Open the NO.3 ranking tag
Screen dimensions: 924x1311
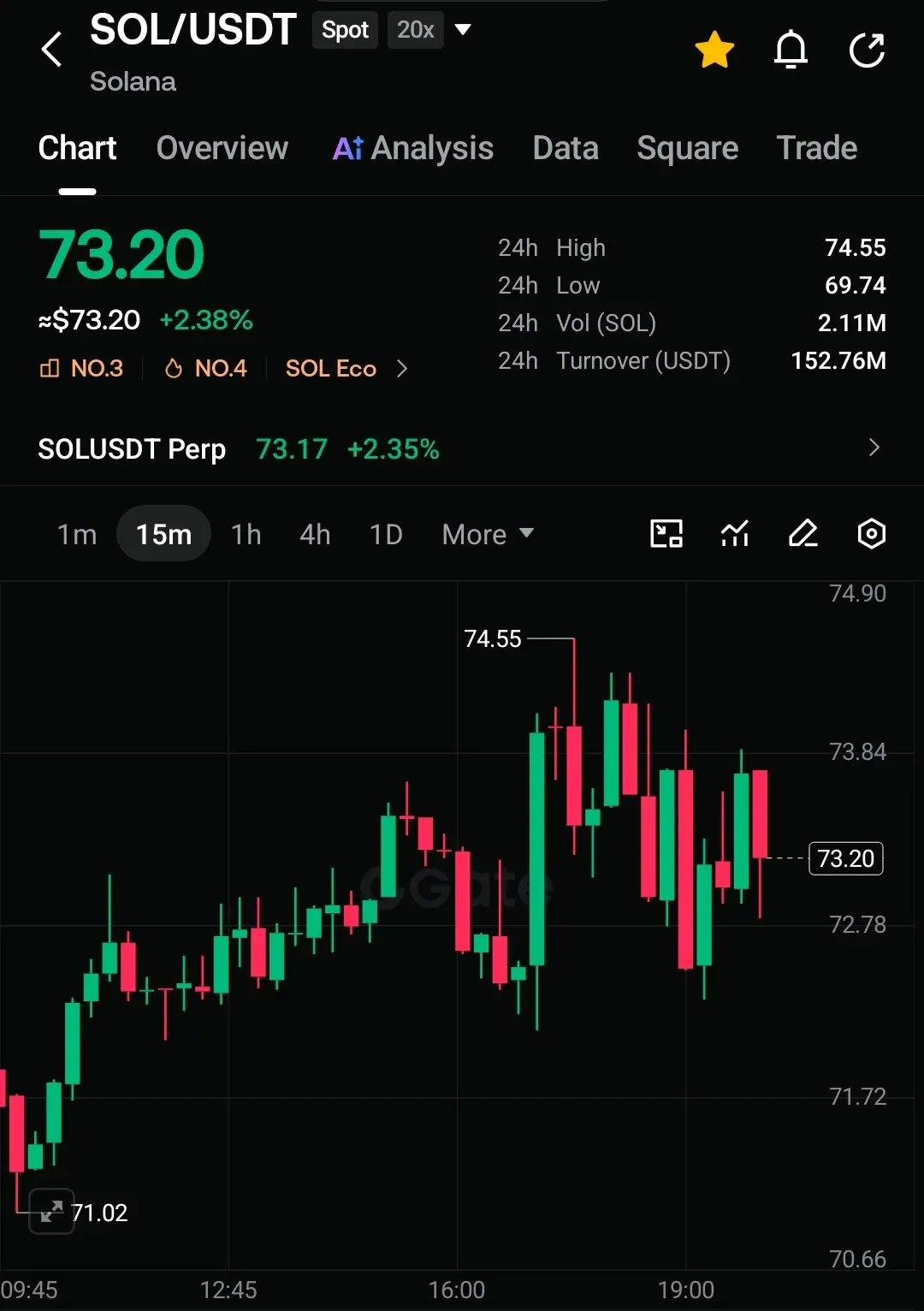coord(81,368)
